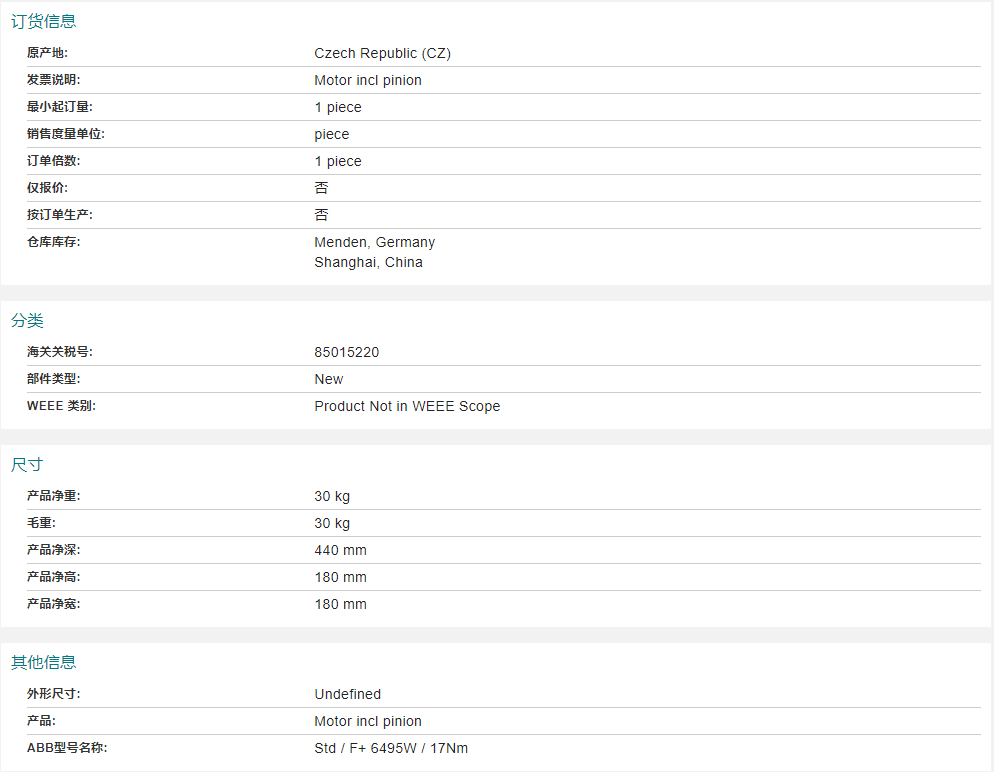This screenshot has height=772, width=994.
Task: Select the Product Not in WEEE Scope text
Action: [x=407, y=406]
